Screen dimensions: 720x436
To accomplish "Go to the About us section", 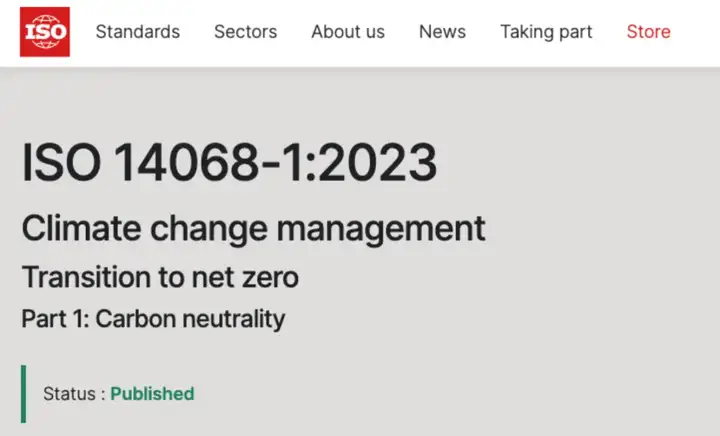I will point(348,32).
